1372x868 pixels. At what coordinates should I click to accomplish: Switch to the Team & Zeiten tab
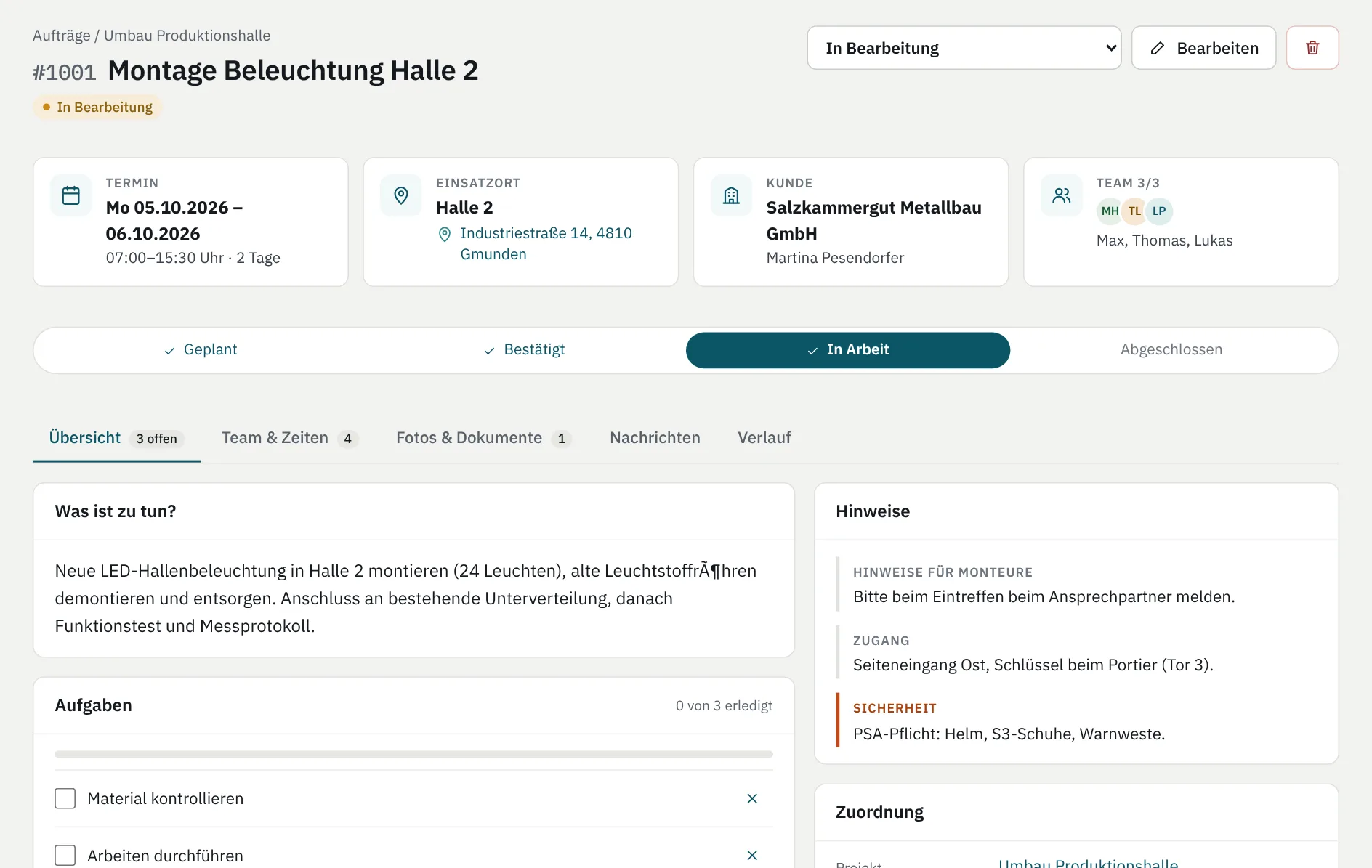[x=290, y=438]
